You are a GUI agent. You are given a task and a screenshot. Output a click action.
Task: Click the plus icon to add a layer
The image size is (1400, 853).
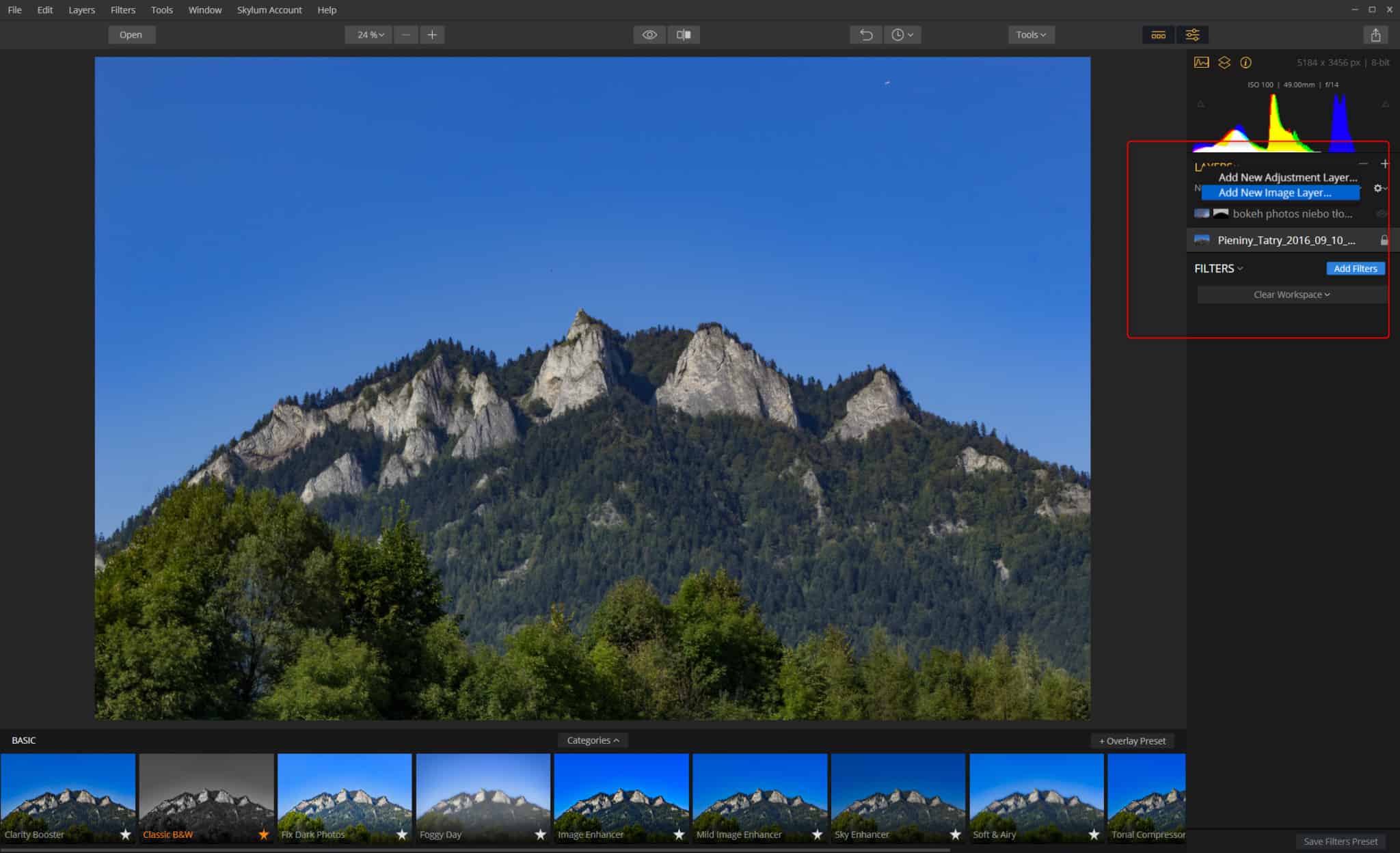(x=1384, y=164)
